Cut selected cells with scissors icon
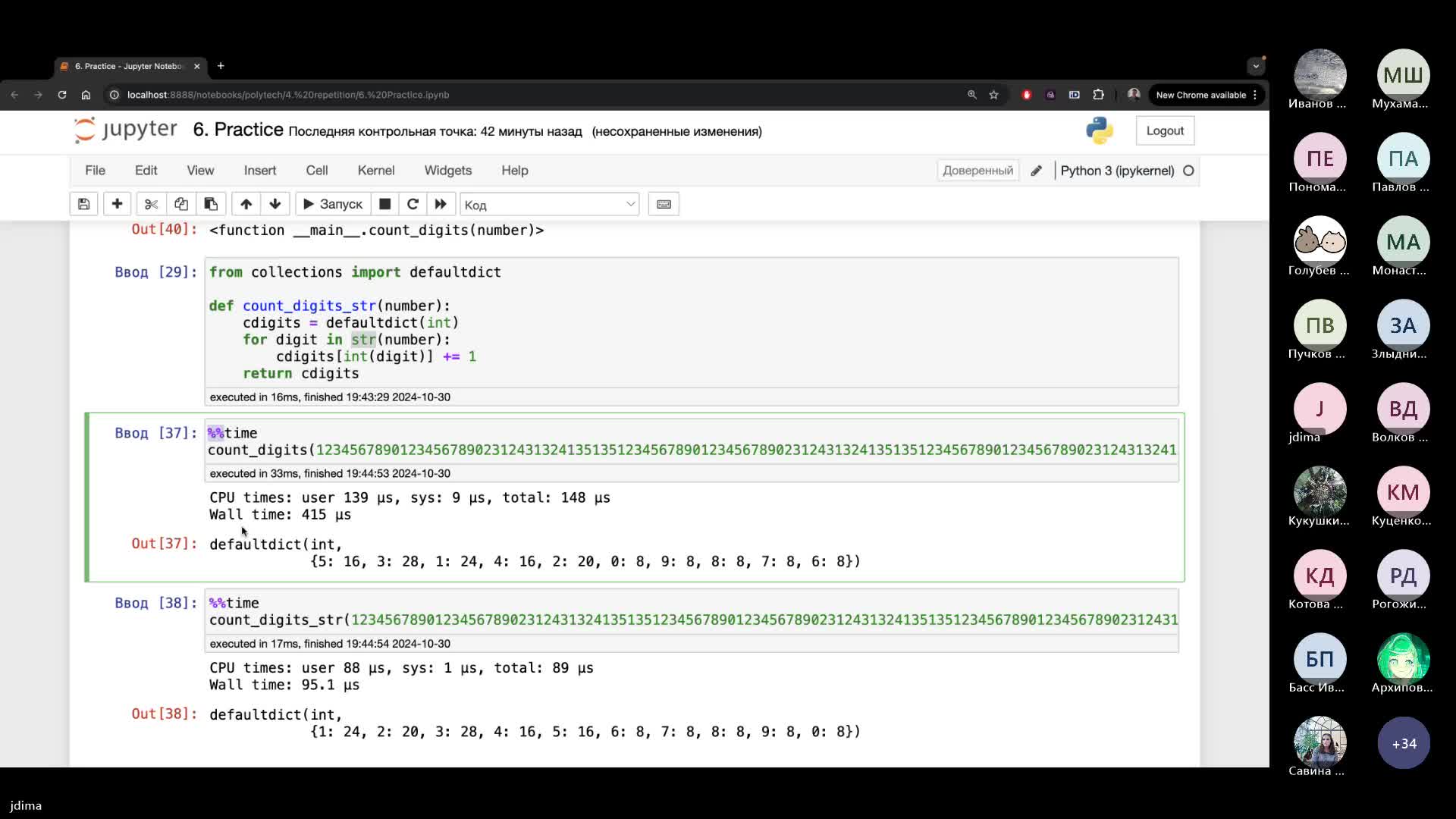The height and width of the screenshot is (819, 1456). pyautogui.click(x=151, y=204)
